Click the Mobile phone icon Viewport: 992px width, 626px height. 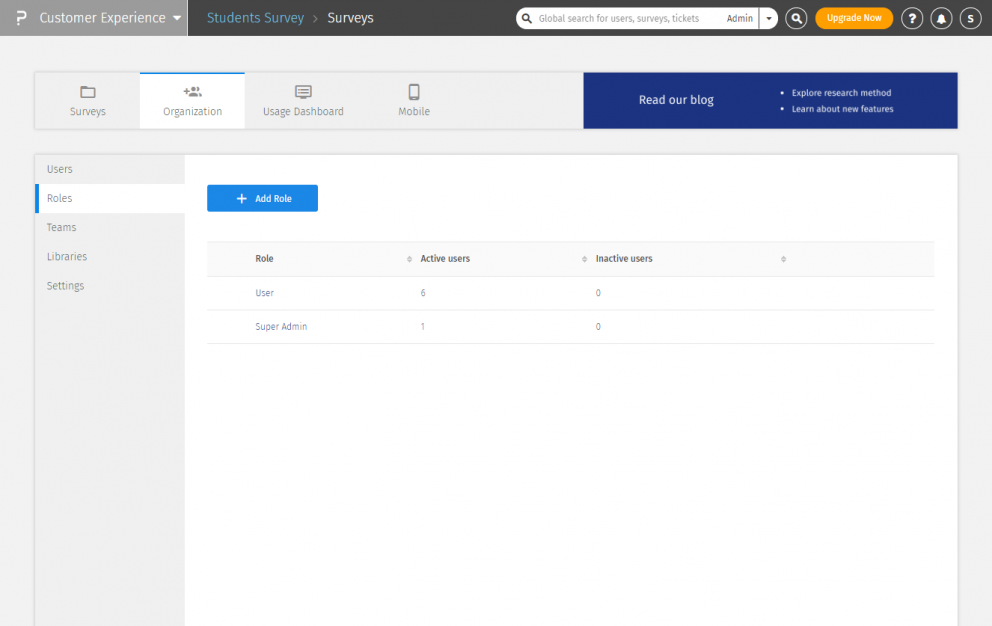[413, 94]
